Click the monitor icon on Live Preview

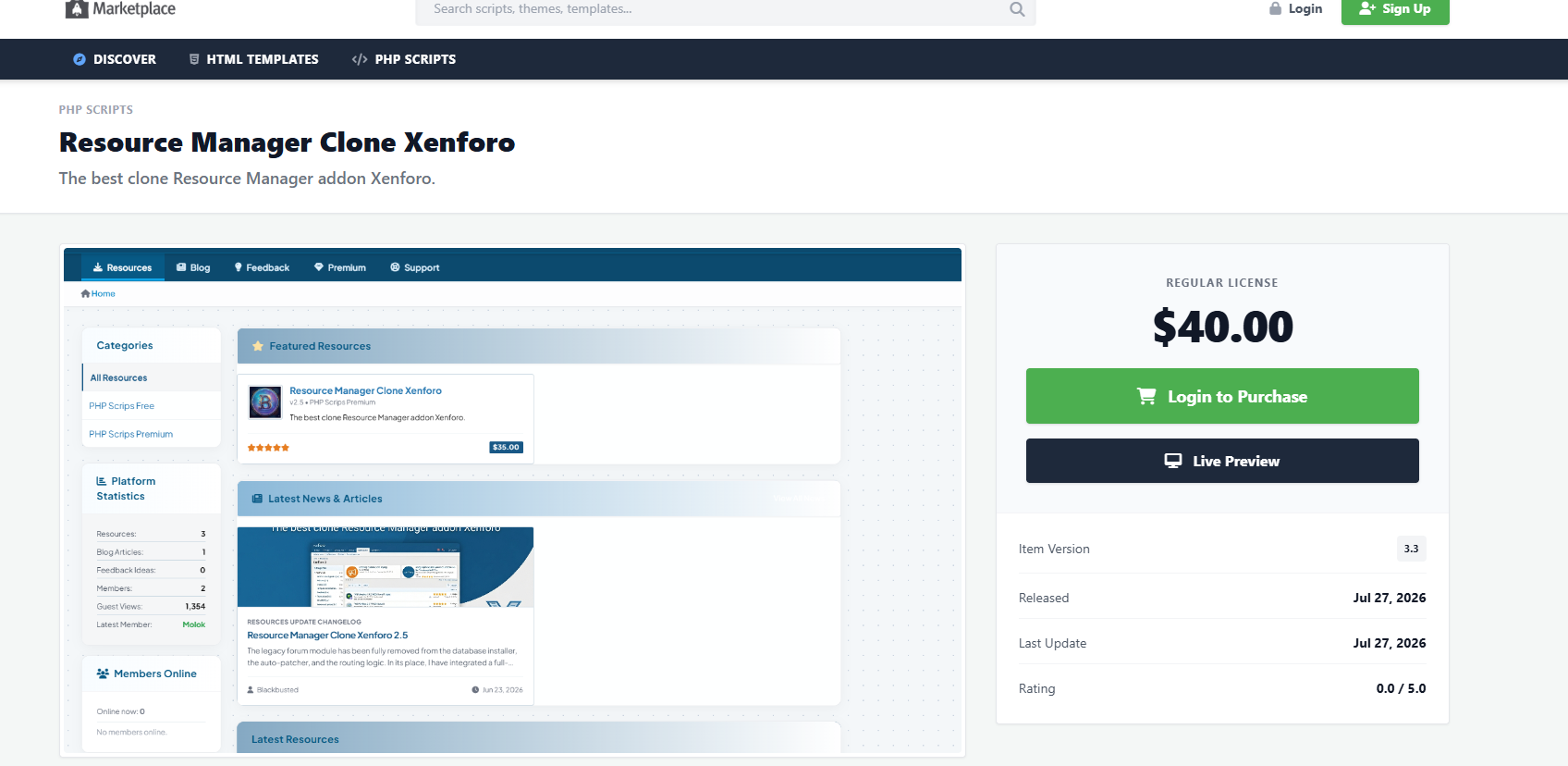pos(1173,461)
